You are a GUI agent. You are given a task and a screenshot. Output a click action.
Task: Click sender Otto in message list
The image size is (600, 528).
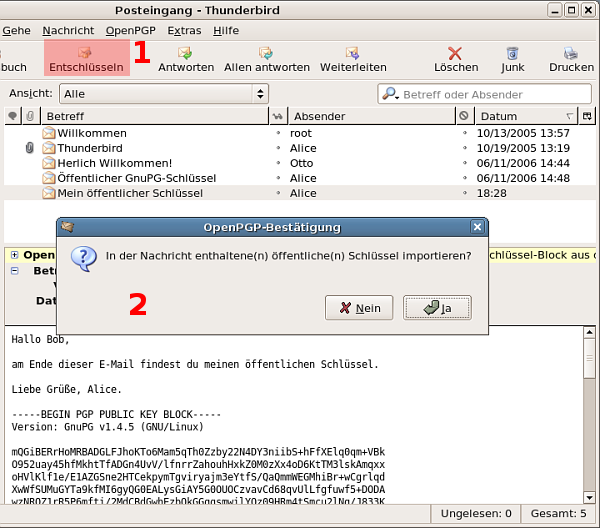pos(302,163)
